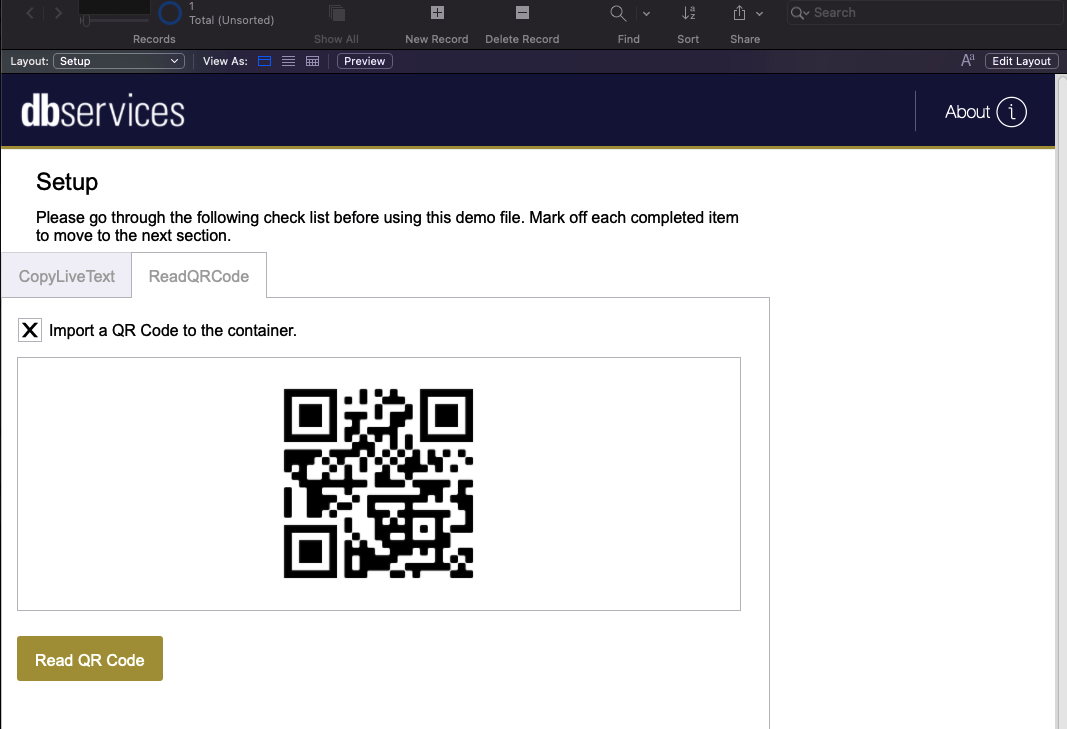Expand the Share dropdown chevron

click(x=760, y=13)
